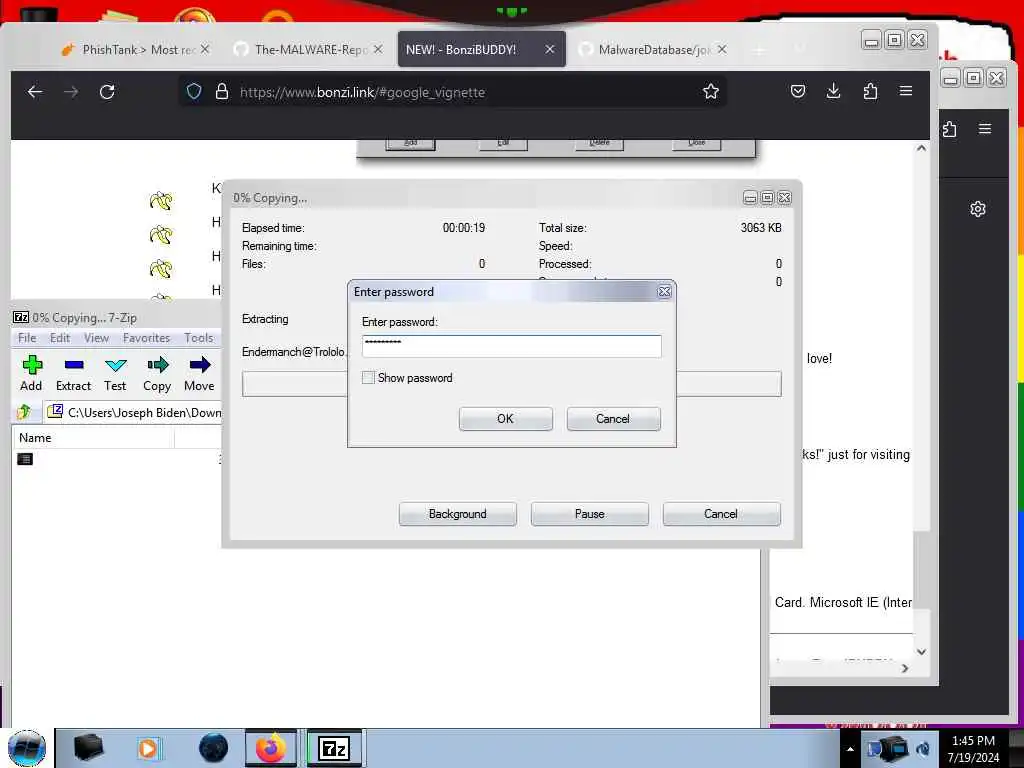Image resolution: width=1024 pixels, height=768 pixels.
Task: Close the BonziBUDDY tab
Action: click(x=550, y=49)
